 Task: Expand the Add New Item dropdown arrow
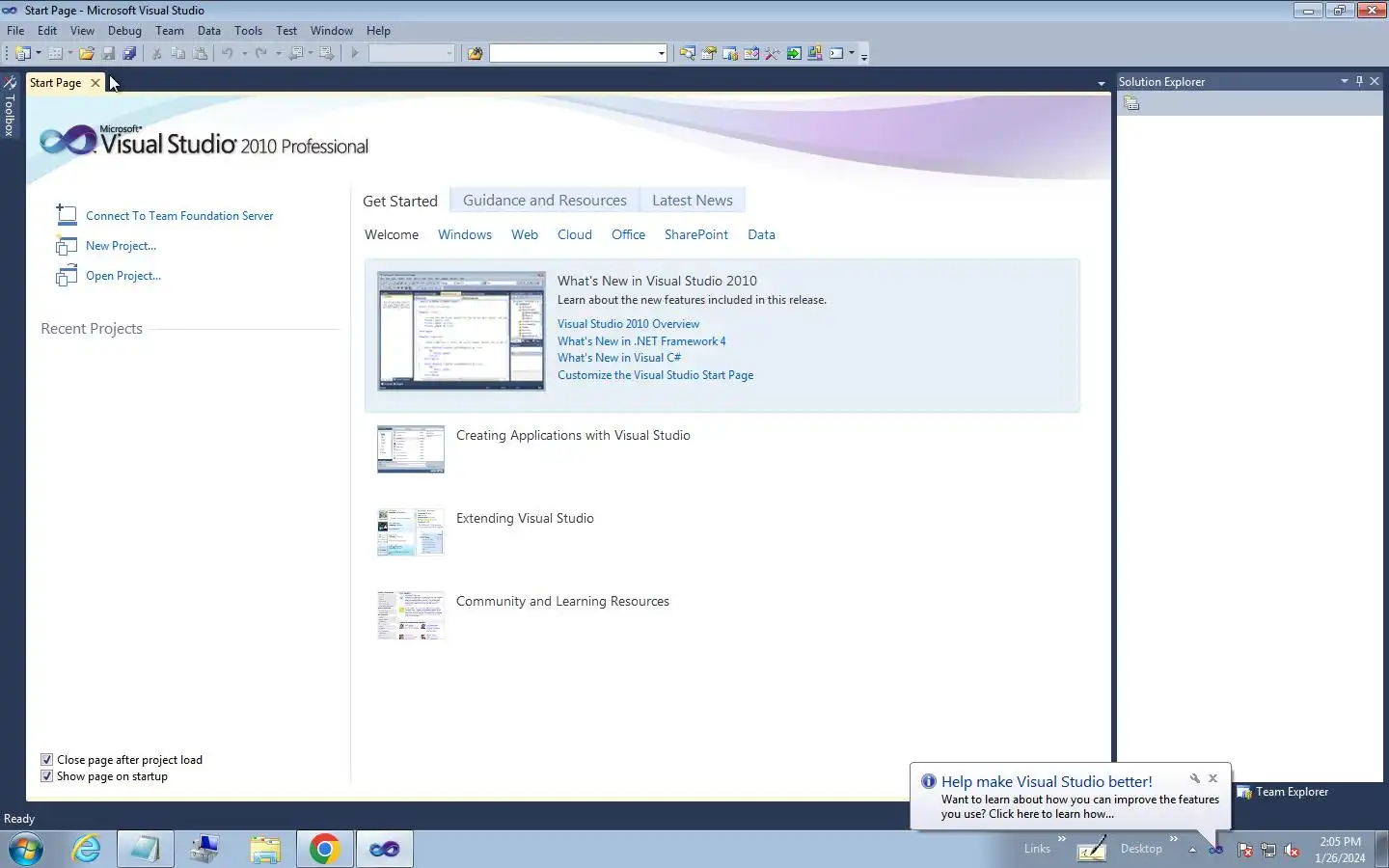(x=69, y=53)
